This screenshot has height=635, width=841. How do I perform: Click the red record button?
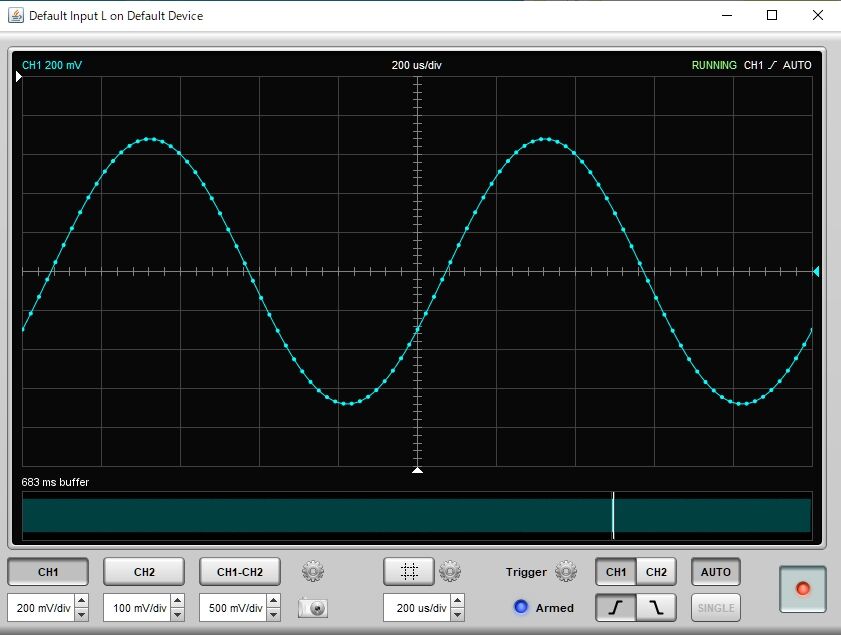coord(802,589)
